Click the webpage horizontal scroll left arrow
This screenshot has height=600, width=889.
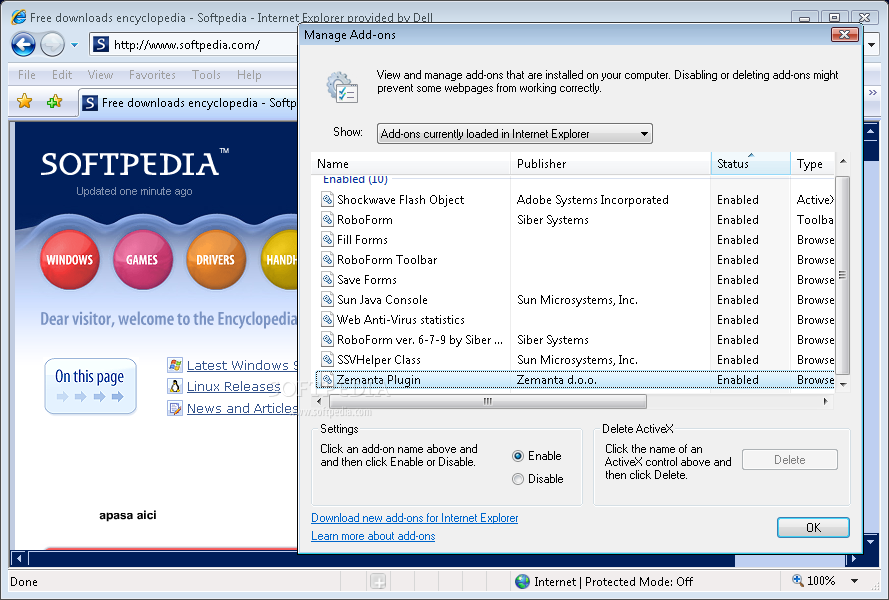click(19, 559)
